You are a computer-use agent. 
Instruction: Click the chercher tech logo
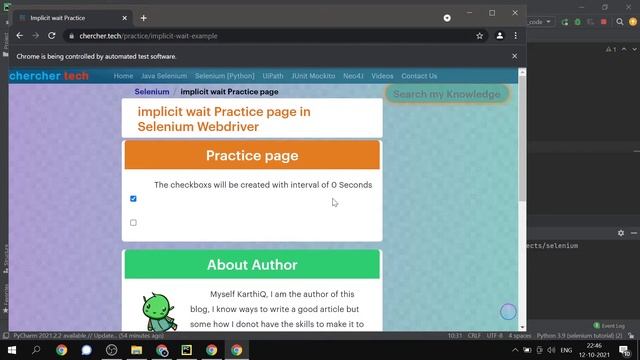click(49, 76)
